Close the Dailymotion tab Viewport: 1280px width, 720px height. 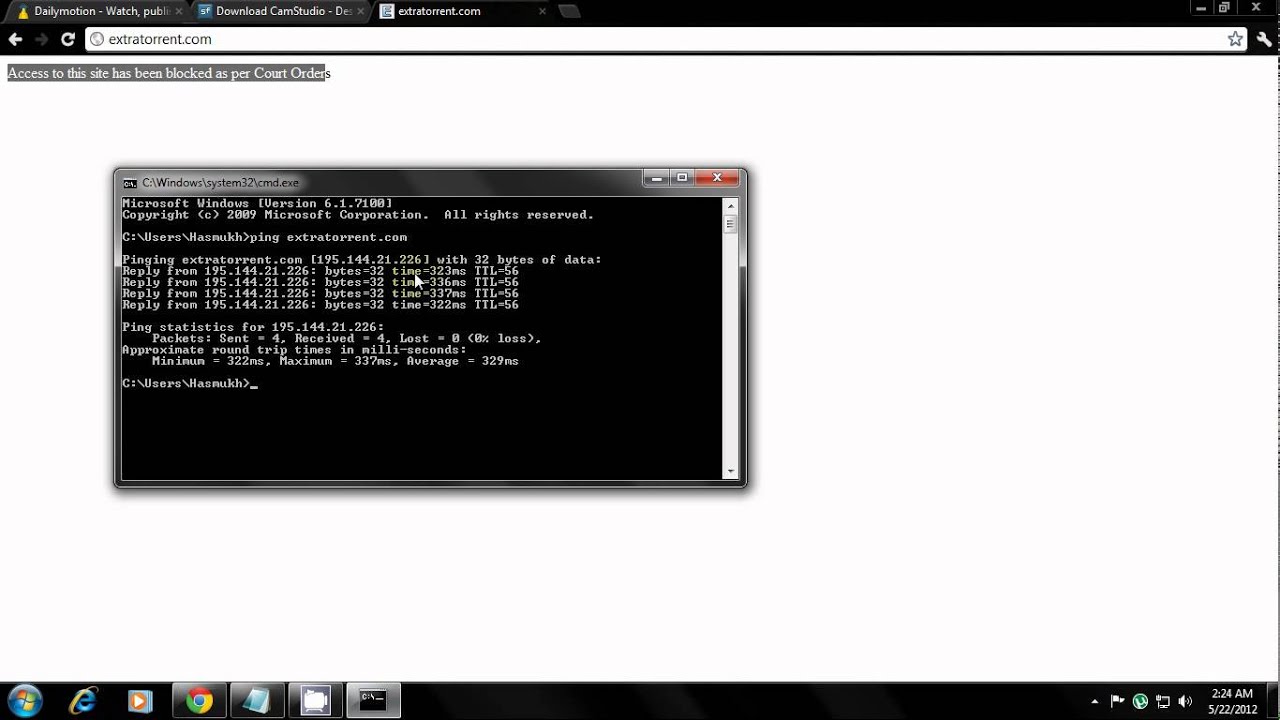177,11
